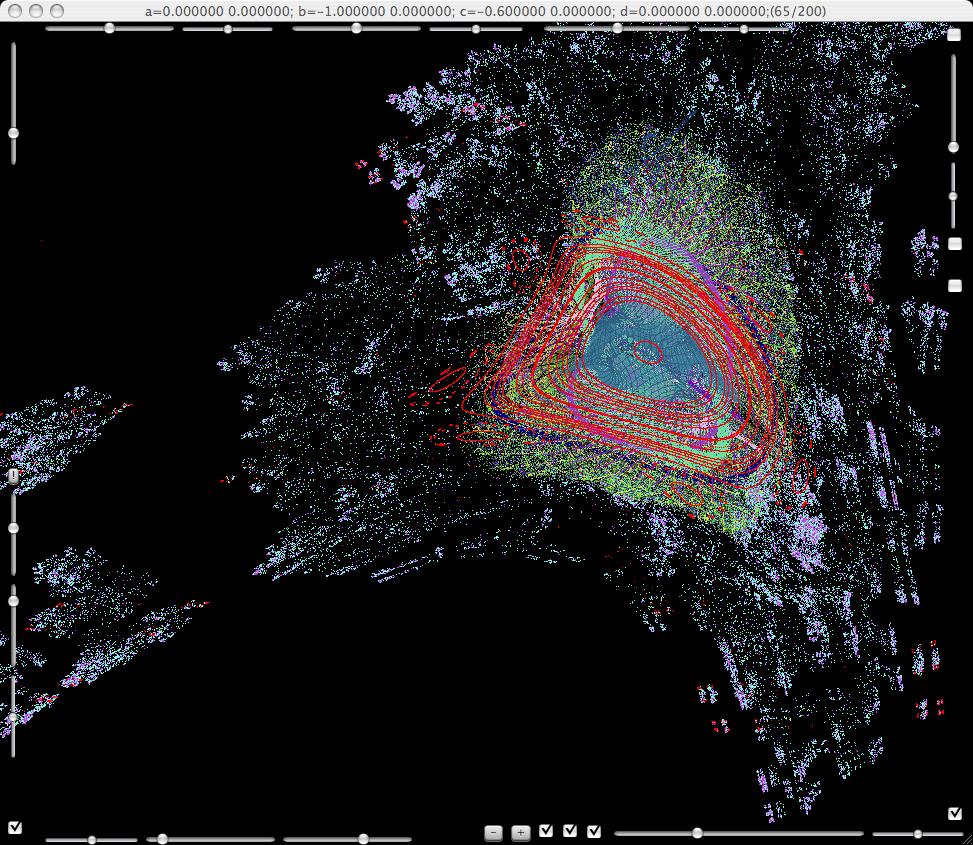The height and width of the screenshot is (845, 973).
Task: Click the knob of the short right vertical slider
Action: click(953, 196)
